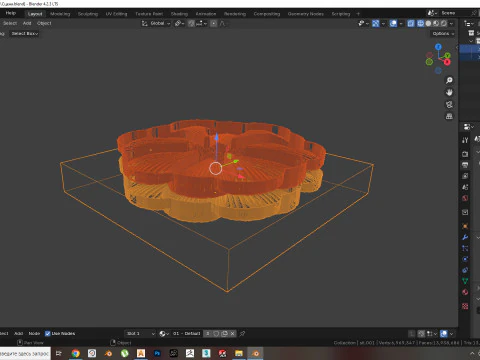The width and height of the screenshot is (480, 360).
Task: Toggle snapping magnet icon
Action: (x=191, y=23)
